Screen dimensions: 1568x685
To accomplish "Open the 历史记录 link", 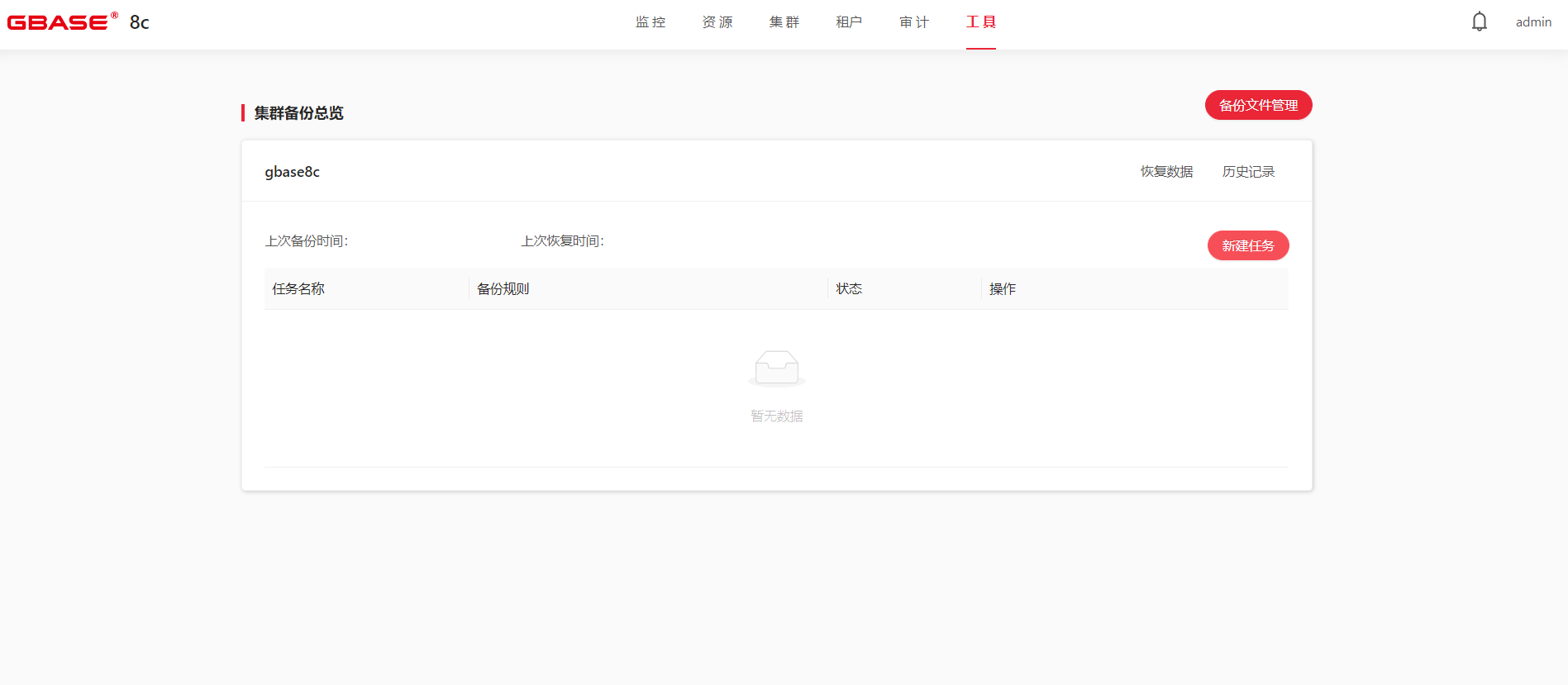I will point(1248,172).
